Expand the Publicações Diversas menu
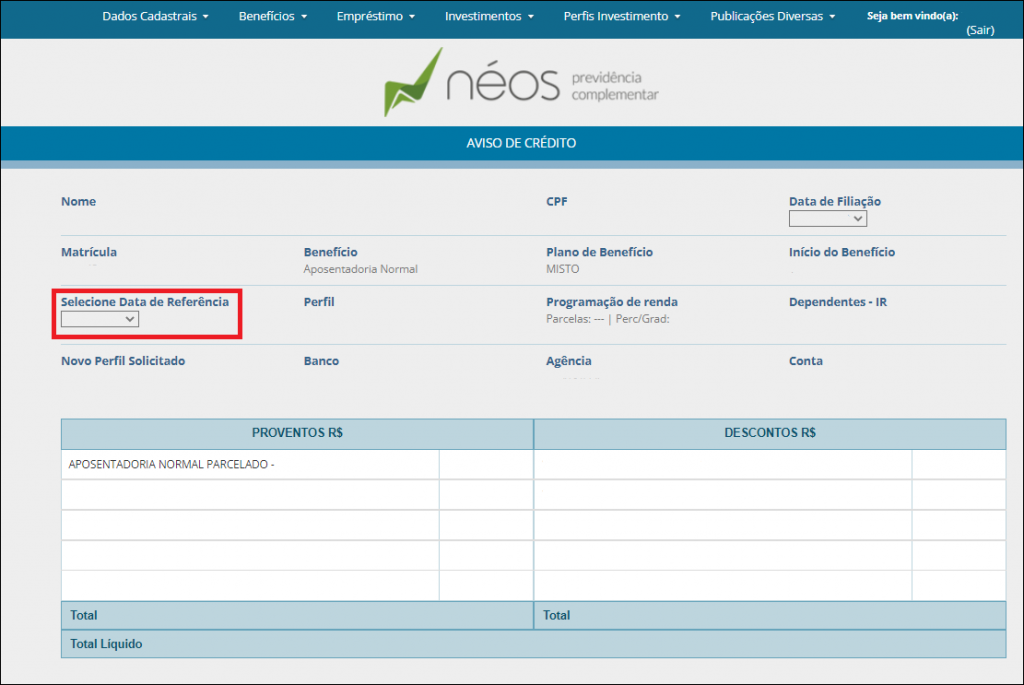The image size is (1024, 685). (x=772, y=17)
